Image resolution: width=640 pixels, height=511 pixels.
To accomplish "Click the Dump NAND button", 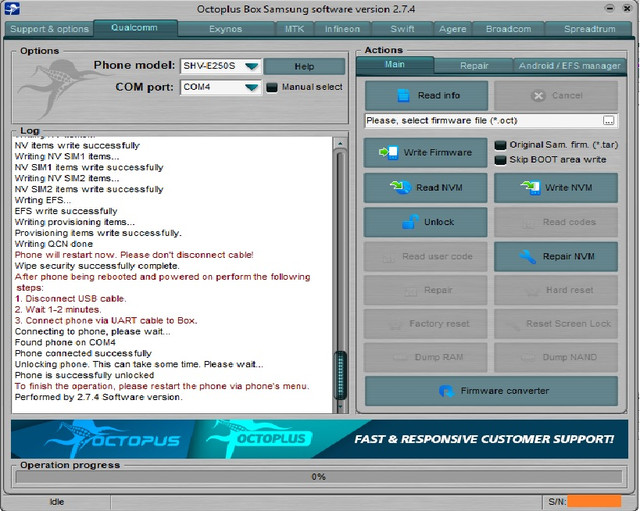I will point(556,357).
